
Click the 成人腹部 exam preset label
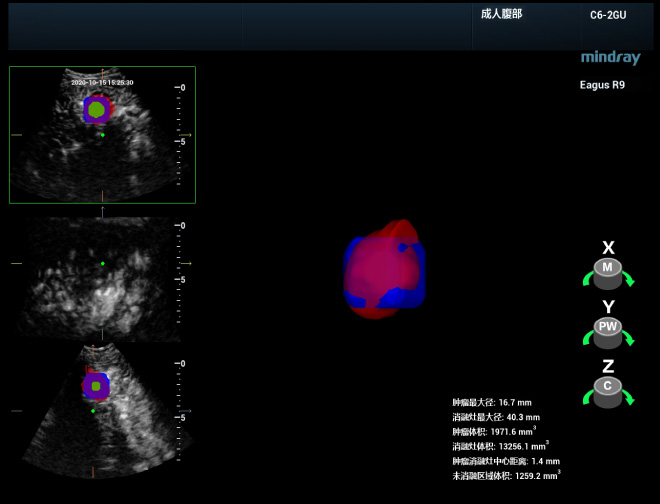coord(501,14)
